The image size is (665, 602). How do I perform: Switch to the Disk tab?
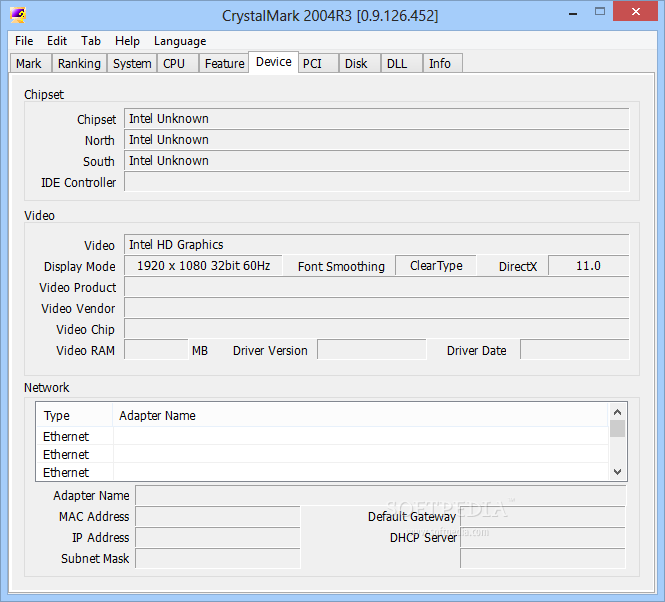(x=360, y=63)
